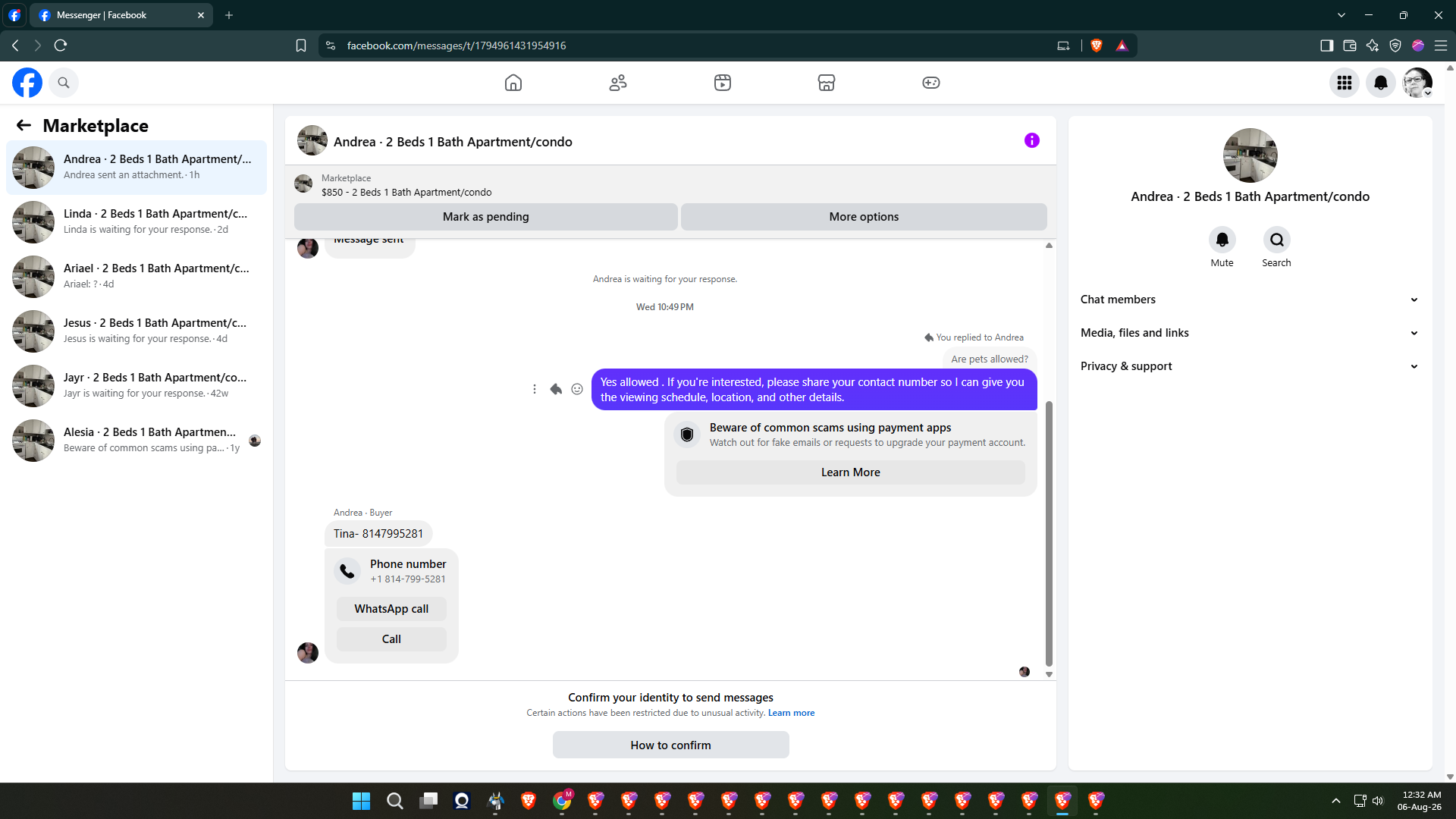Viewport: 1456px width, 819px height.
Task: Click the Brave Shields icon in address bar
Action: click(x=1097, y=45)
